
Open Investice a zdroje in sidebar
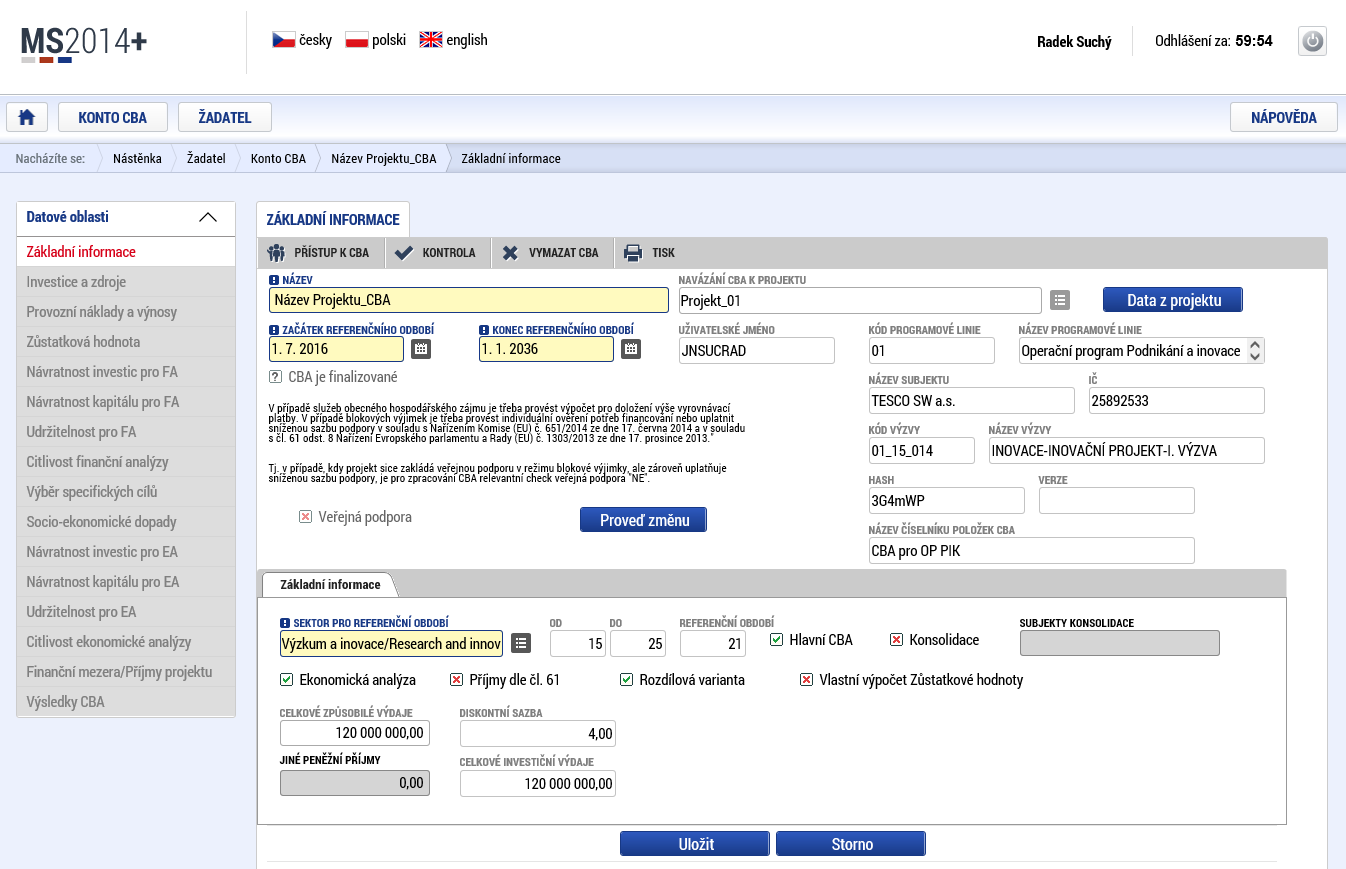(126, 282)
